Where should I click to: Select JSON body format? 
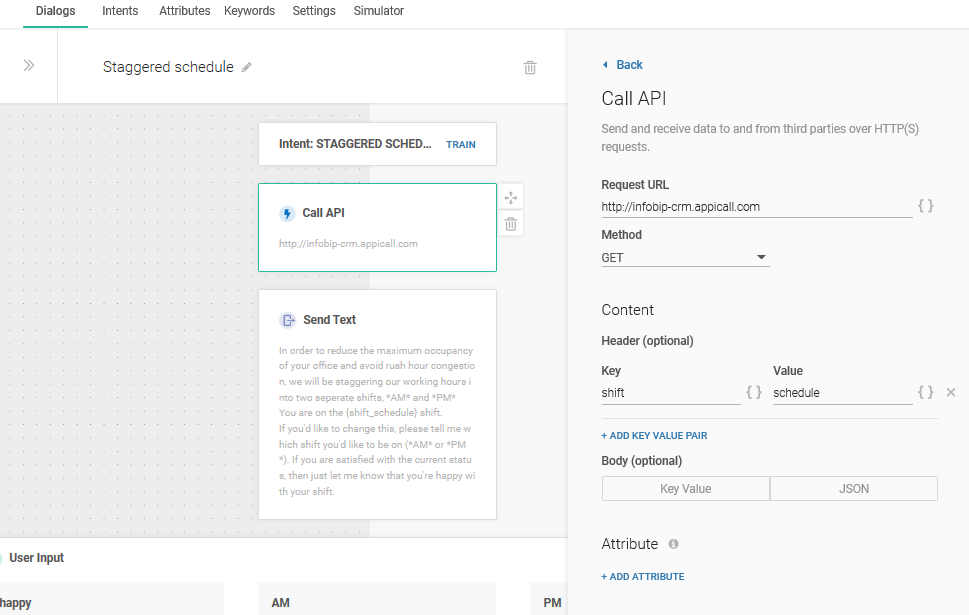[854, 489]
